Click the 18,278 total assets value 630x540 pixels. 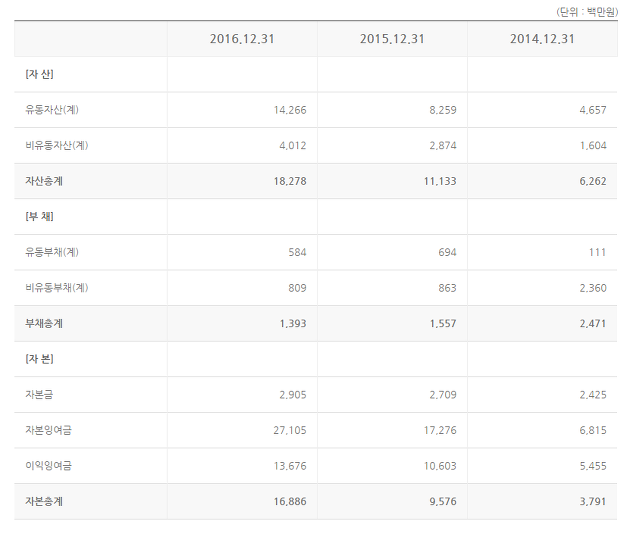290,181
